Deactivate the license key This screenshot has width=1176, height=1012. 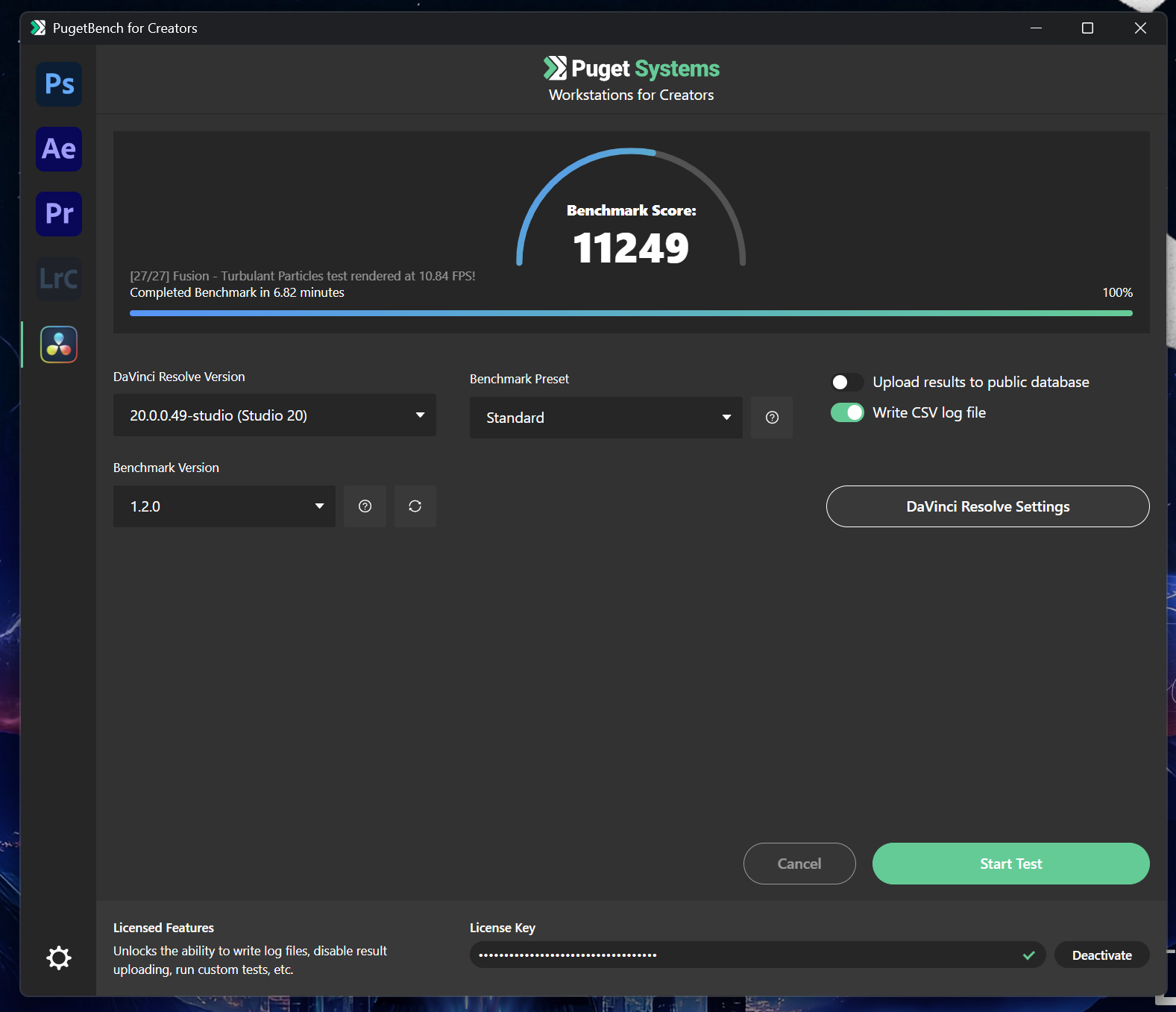[x=1102, y=955]
